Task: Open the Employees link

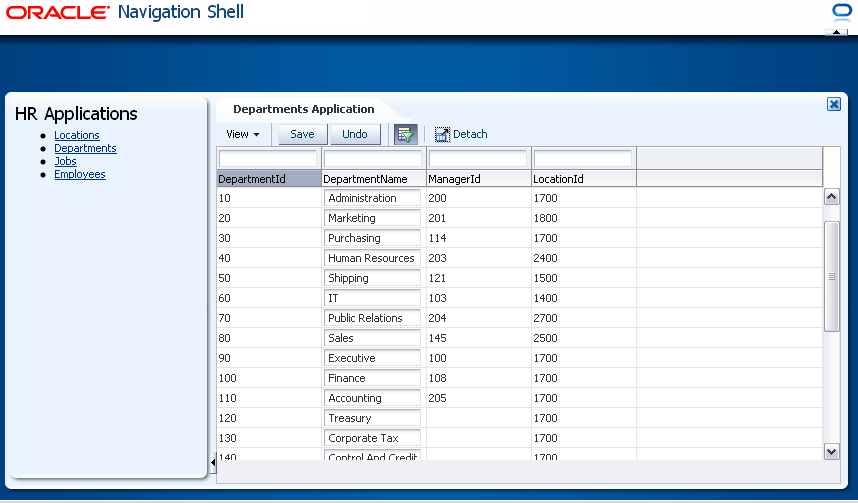Action: pos(80,175)
